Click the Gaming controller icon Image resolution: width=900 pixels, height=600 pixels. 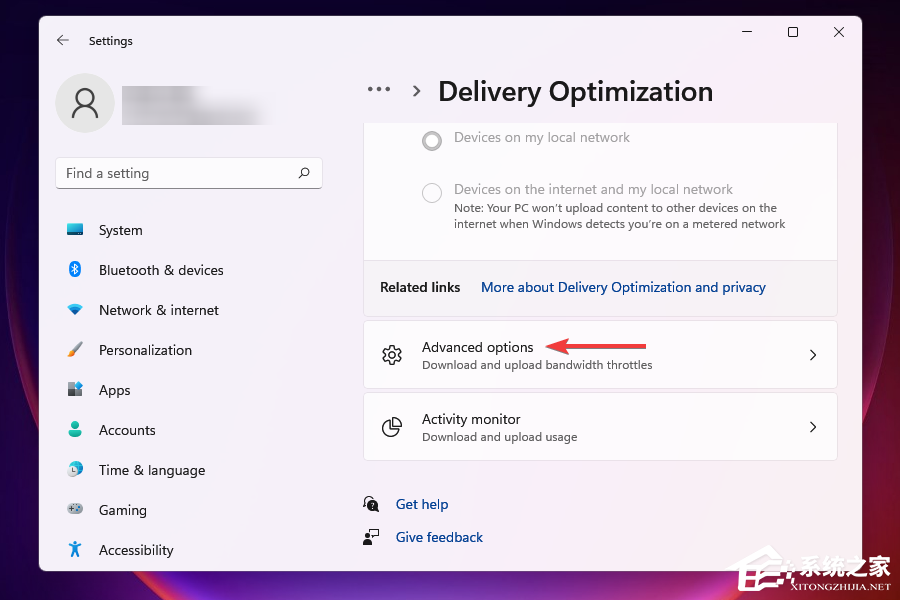(75, 510)
